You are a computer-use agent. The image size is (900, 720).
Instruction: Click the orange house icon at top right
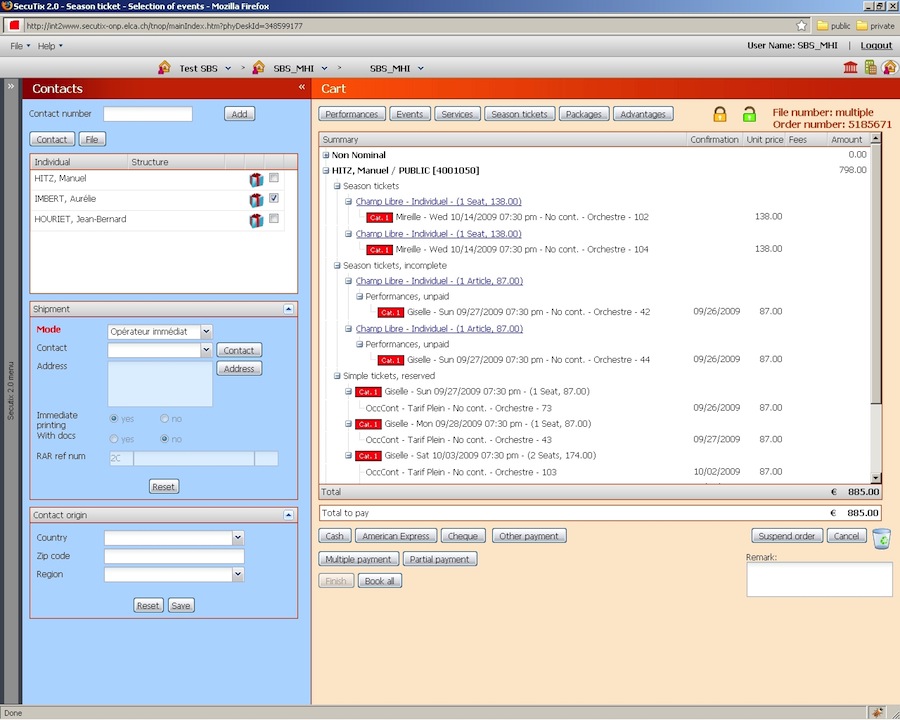tap(890, 67)
